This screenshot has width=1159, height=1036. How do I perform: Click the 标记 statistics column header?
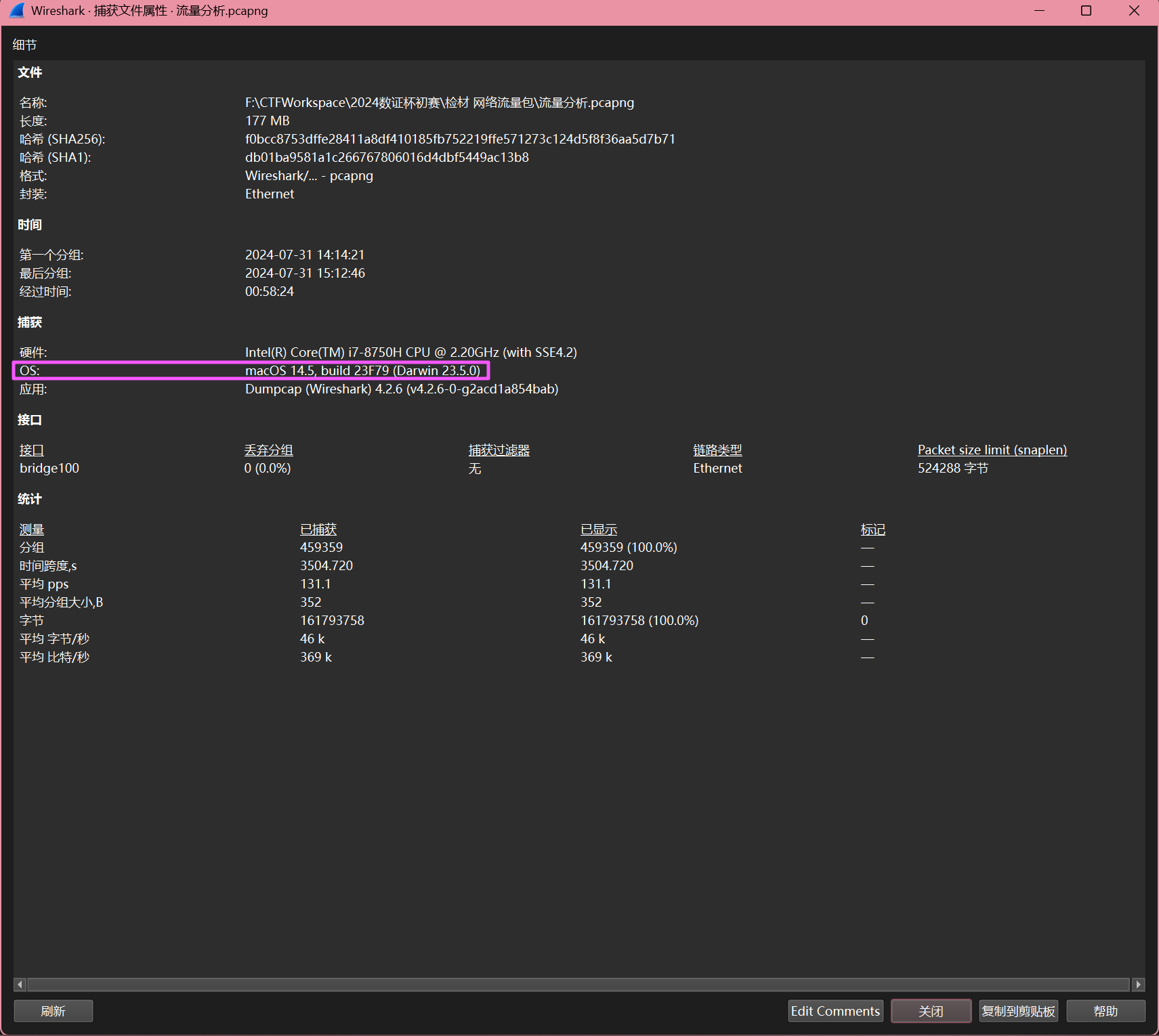point(873,530)
